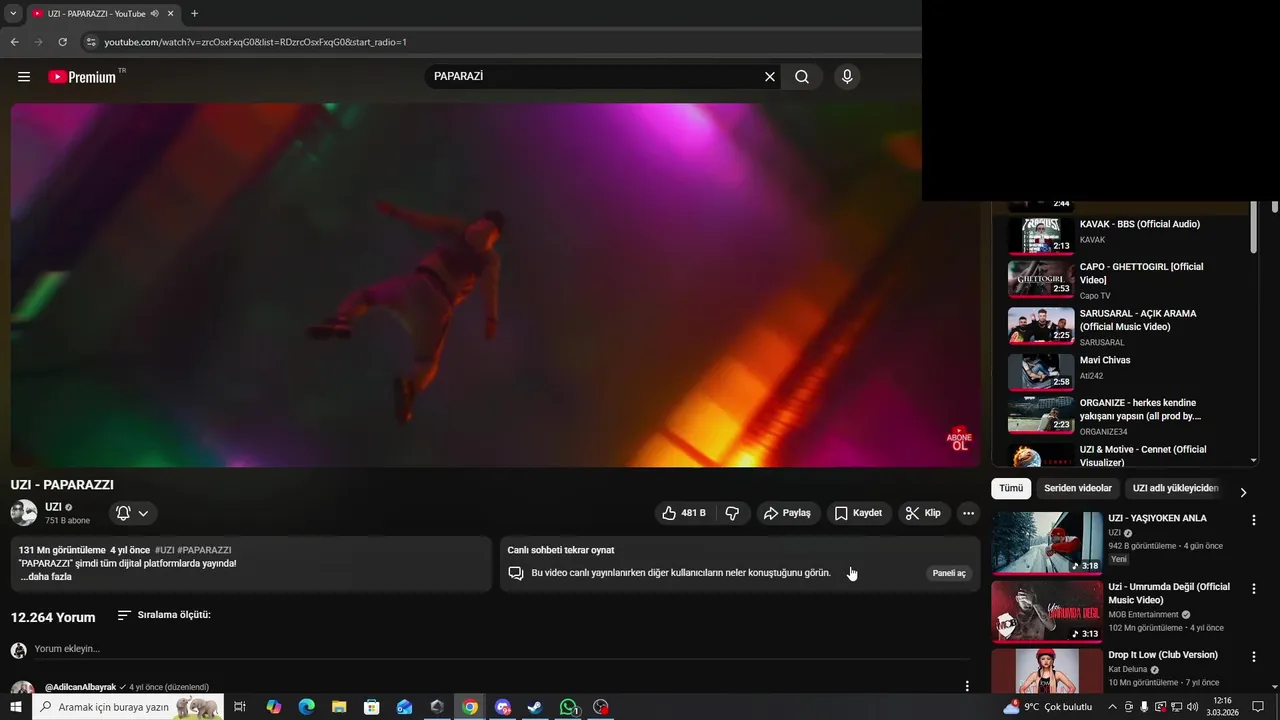Open Task View on the taskbar
The width and height of the screenshot is (1280, 720).
point(240,707)
